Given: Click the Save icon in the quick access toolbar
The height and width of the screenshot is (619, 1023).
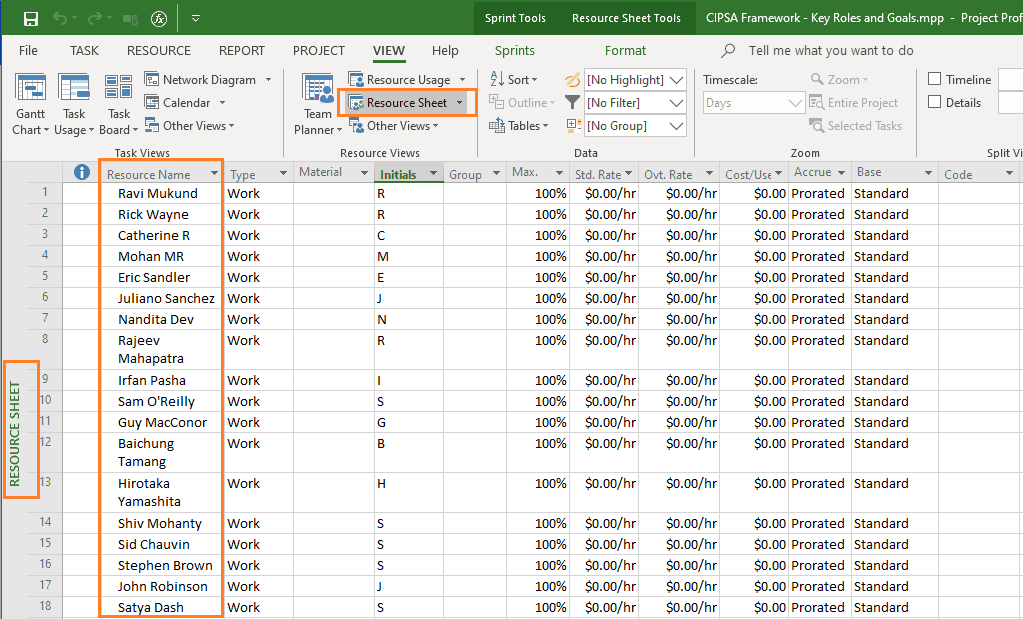Looking at the screenshot, I should coord(30,18).
